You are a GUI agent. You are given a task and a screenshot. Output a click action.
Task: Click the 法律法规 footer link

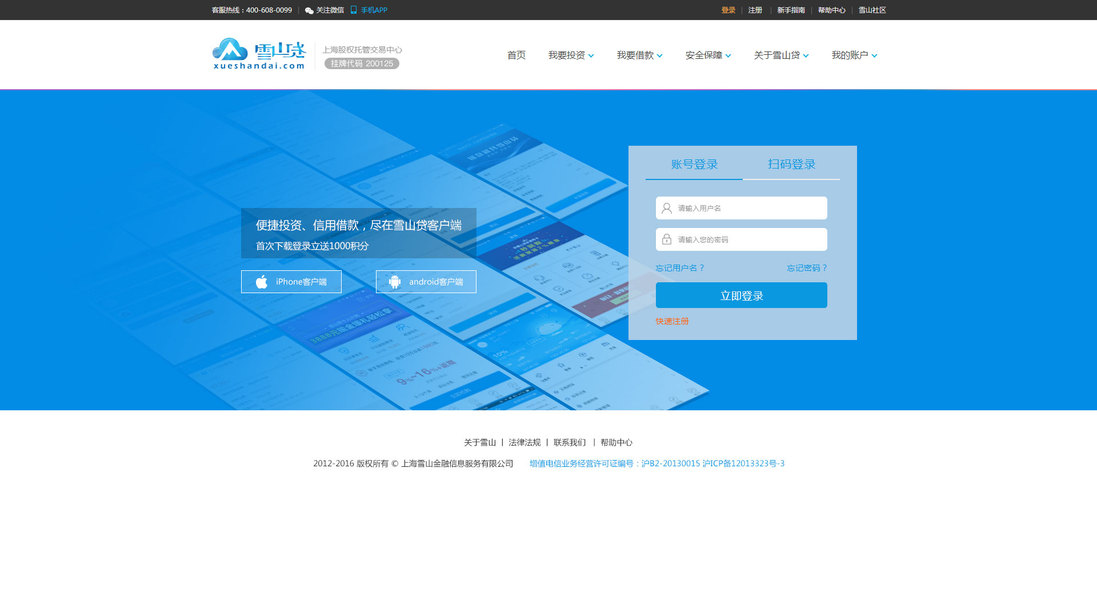coord(525,443)
